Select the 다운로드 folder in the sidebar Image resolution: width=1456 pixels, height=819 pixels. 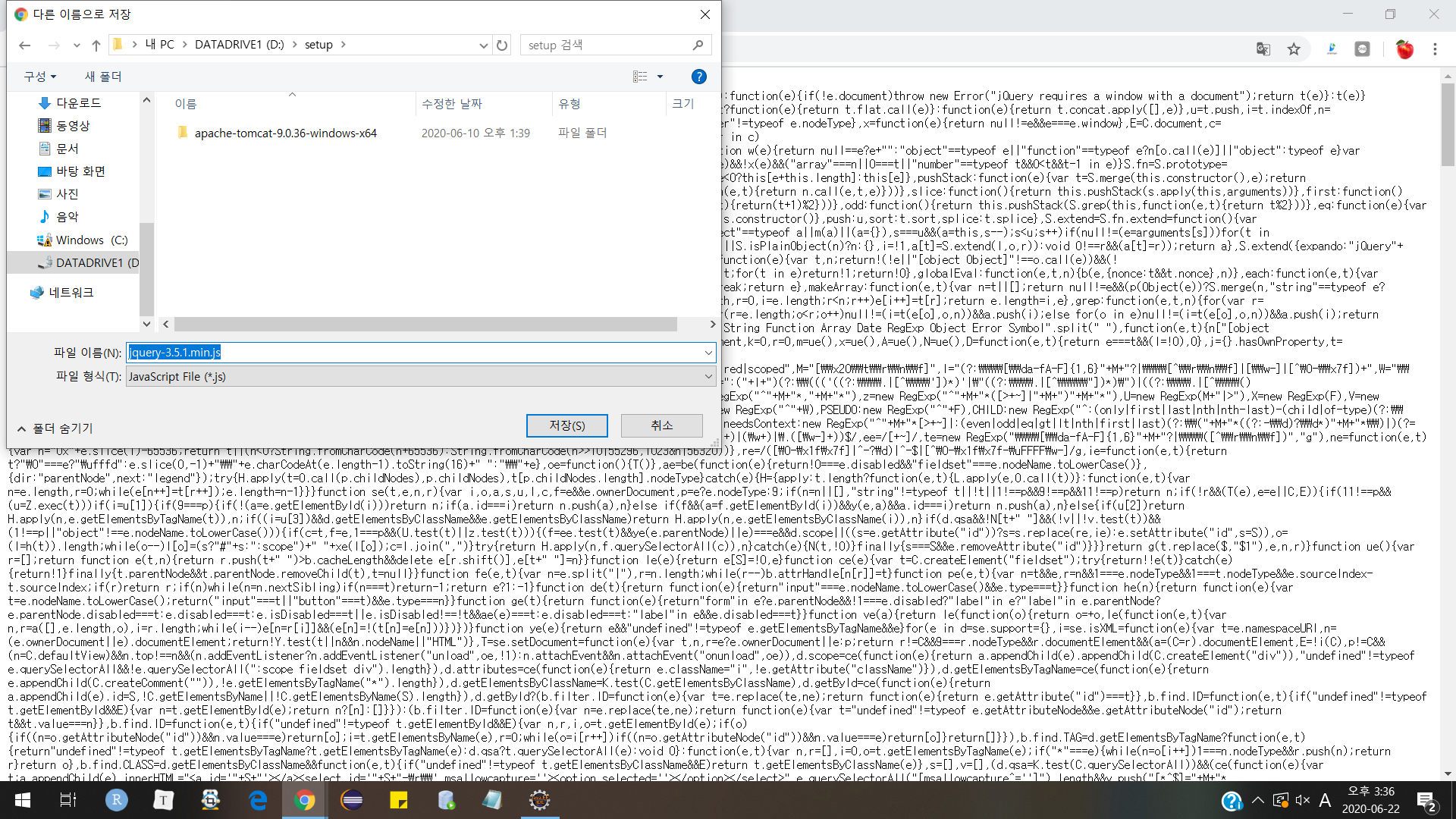click(x=78, y=103)
